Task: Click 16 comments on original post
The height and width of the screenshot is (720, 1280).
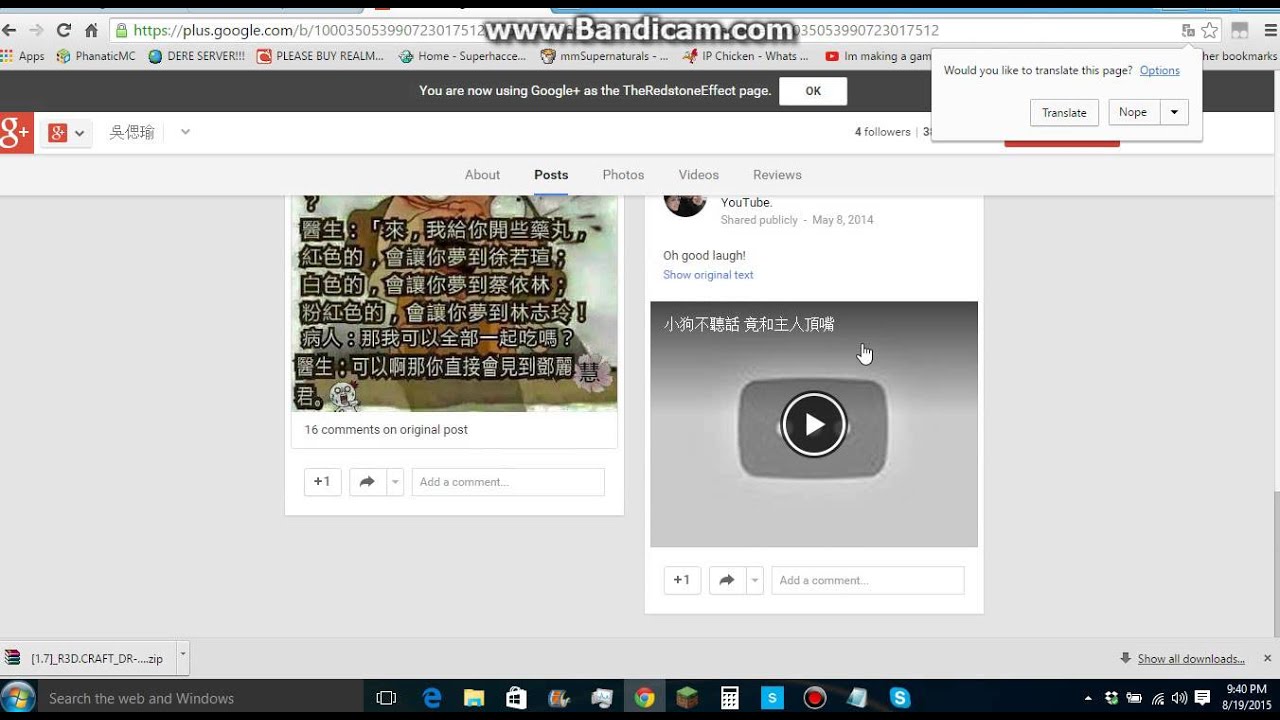Action: [x=386, y=430]
